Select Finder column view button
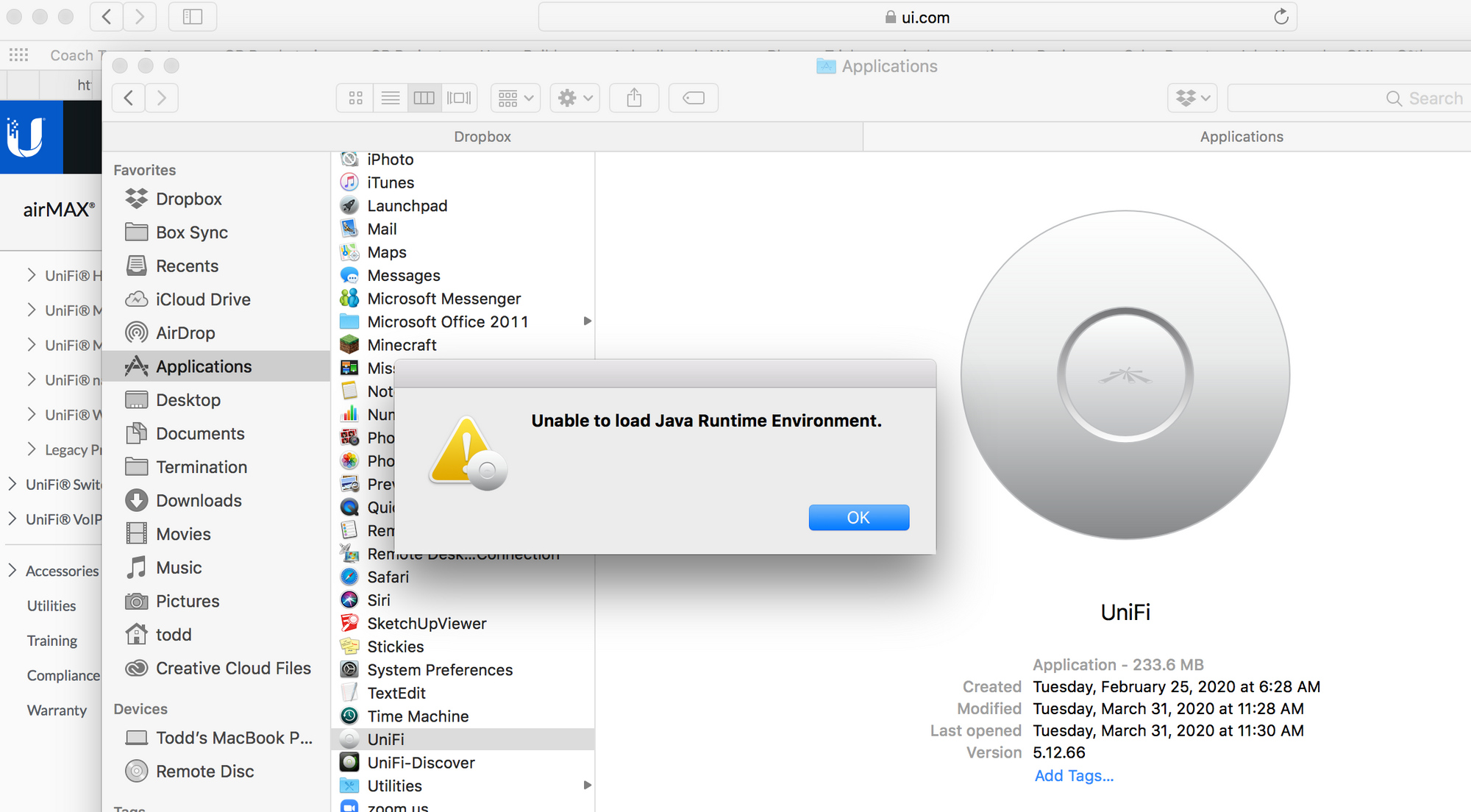The height and width of the screenshot is (812, 1471). [424, 98]
